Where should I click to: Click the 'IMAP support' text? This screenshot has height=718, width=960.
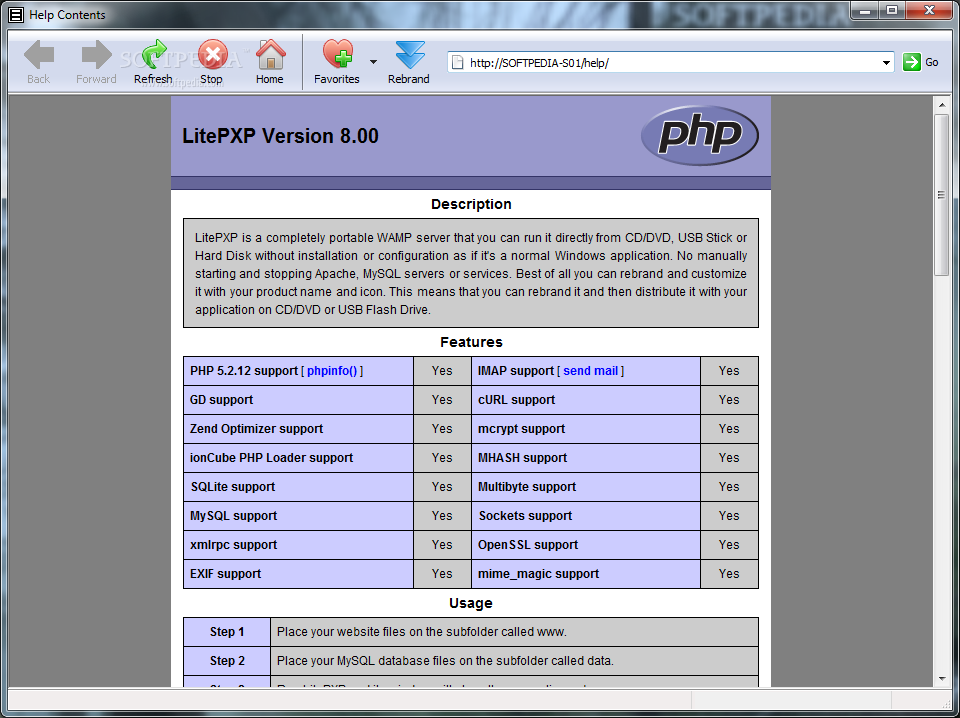point(516,371)
